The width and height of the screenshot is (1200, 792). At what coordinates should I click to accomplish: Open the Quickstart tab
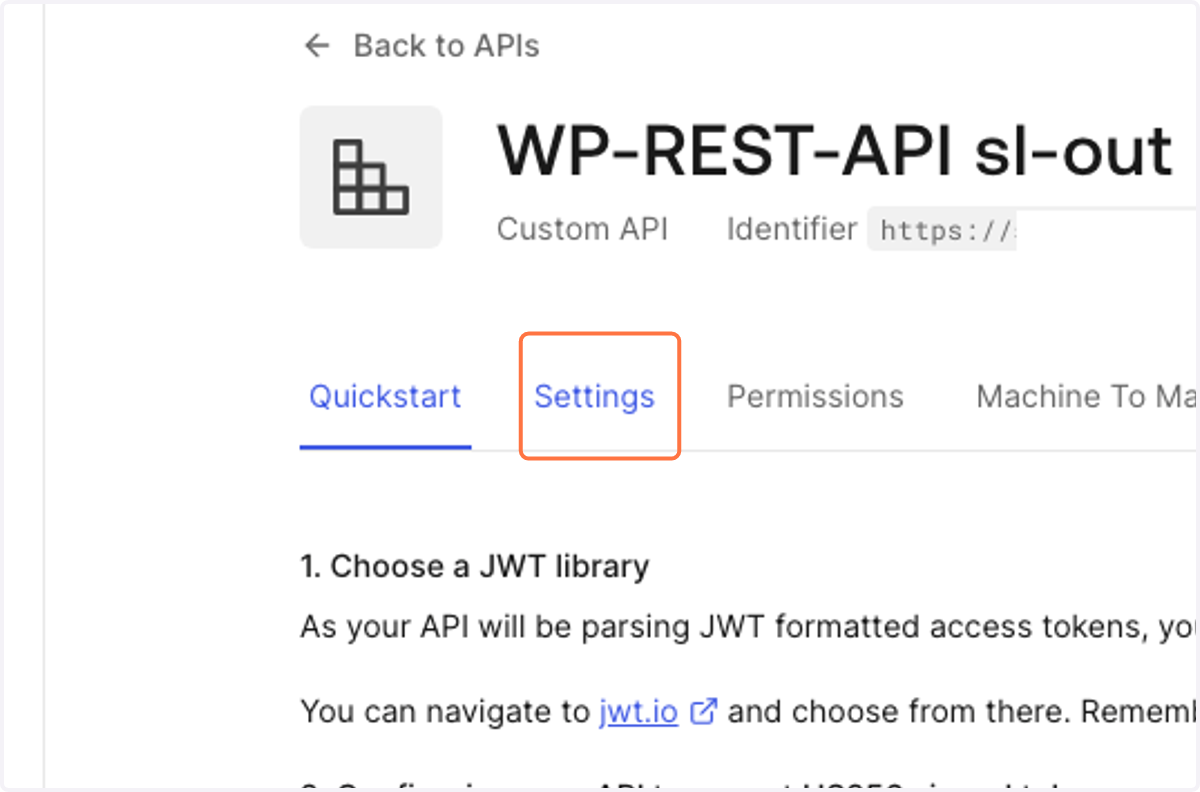click(385, 397)
